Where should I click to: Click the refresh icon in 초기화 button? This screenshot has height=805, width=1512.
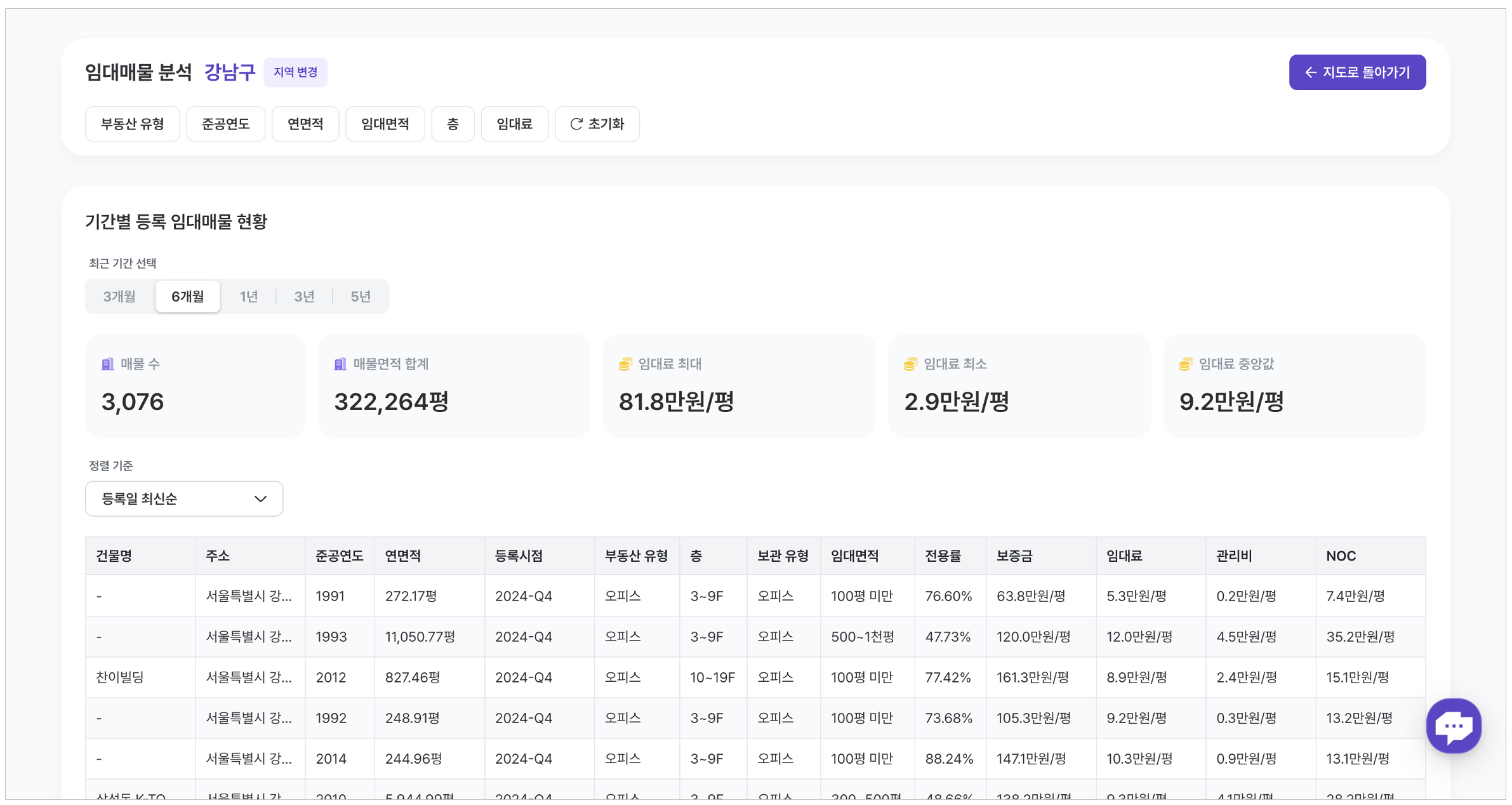pos(576,124)
